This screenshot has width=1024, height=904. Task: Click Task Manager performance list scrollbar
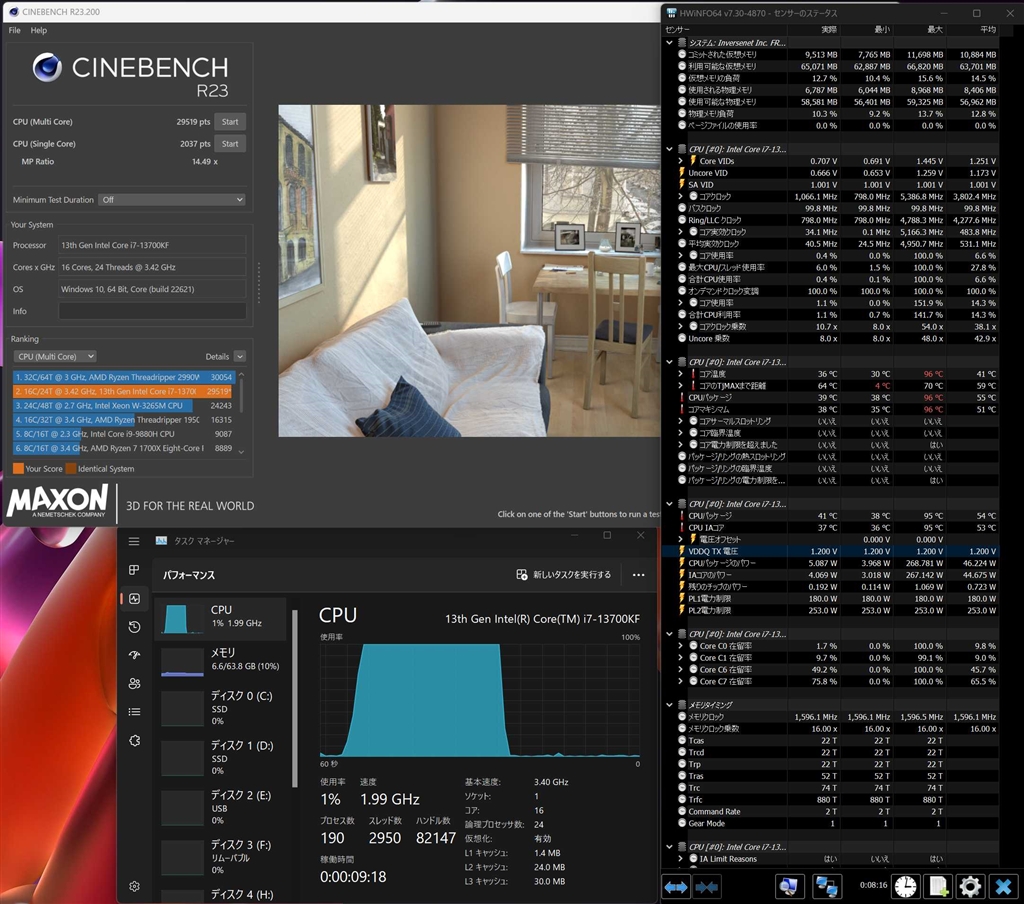pos(295,698)
